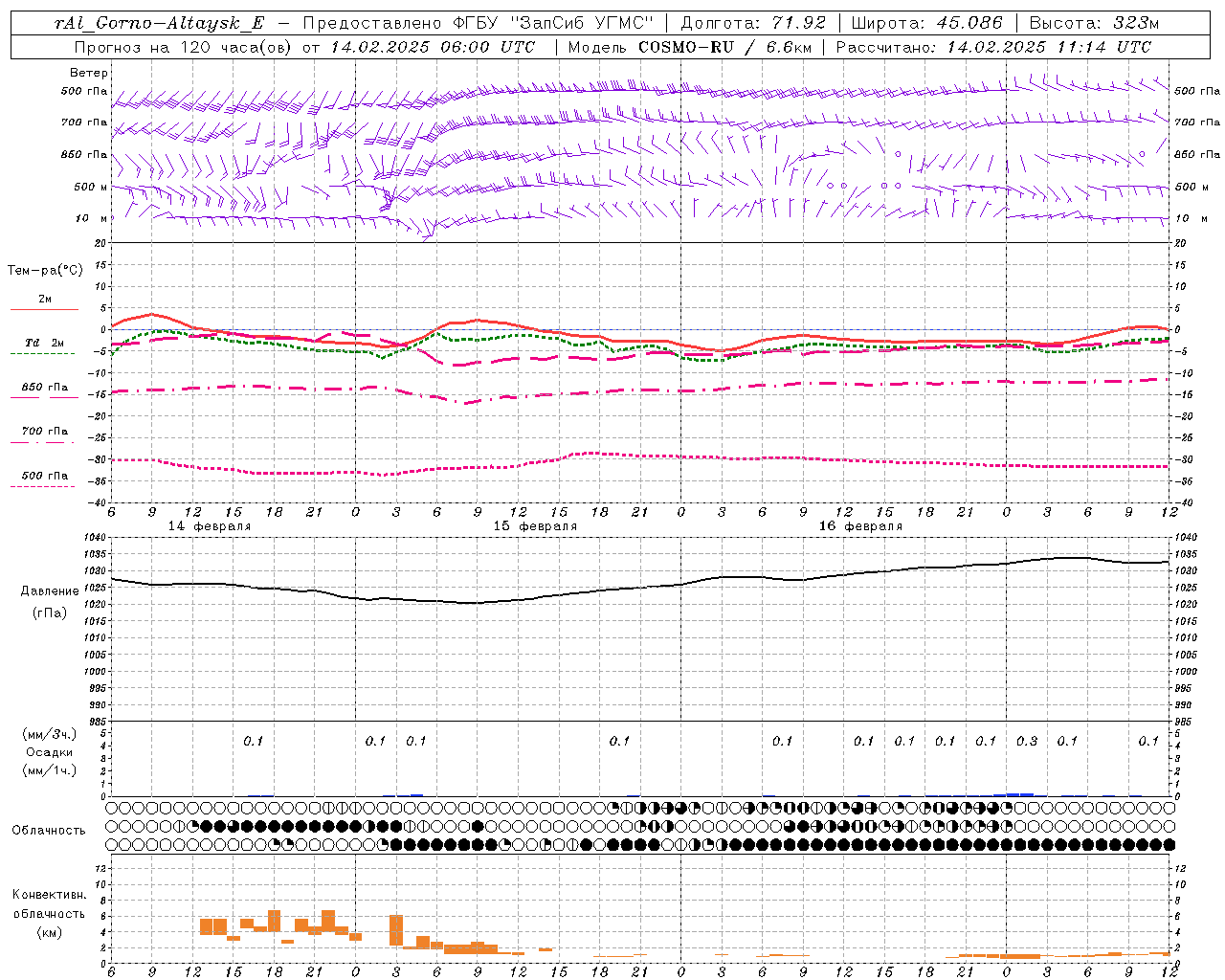Click the Широта: 45.086 header field
The height and width of the screenshot is (980, 1225).
927,24
